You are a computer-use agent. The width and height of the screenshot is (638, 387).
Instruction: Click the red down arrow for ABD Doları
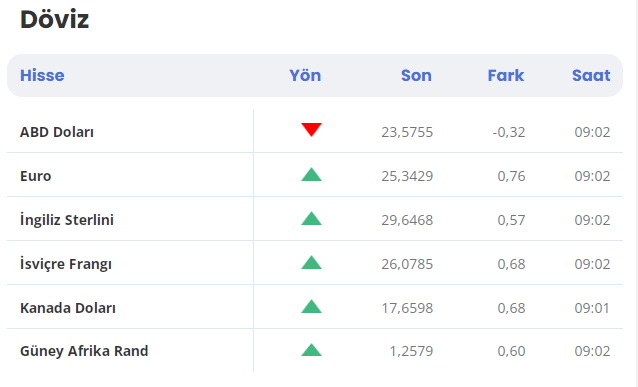click(311, 129)
